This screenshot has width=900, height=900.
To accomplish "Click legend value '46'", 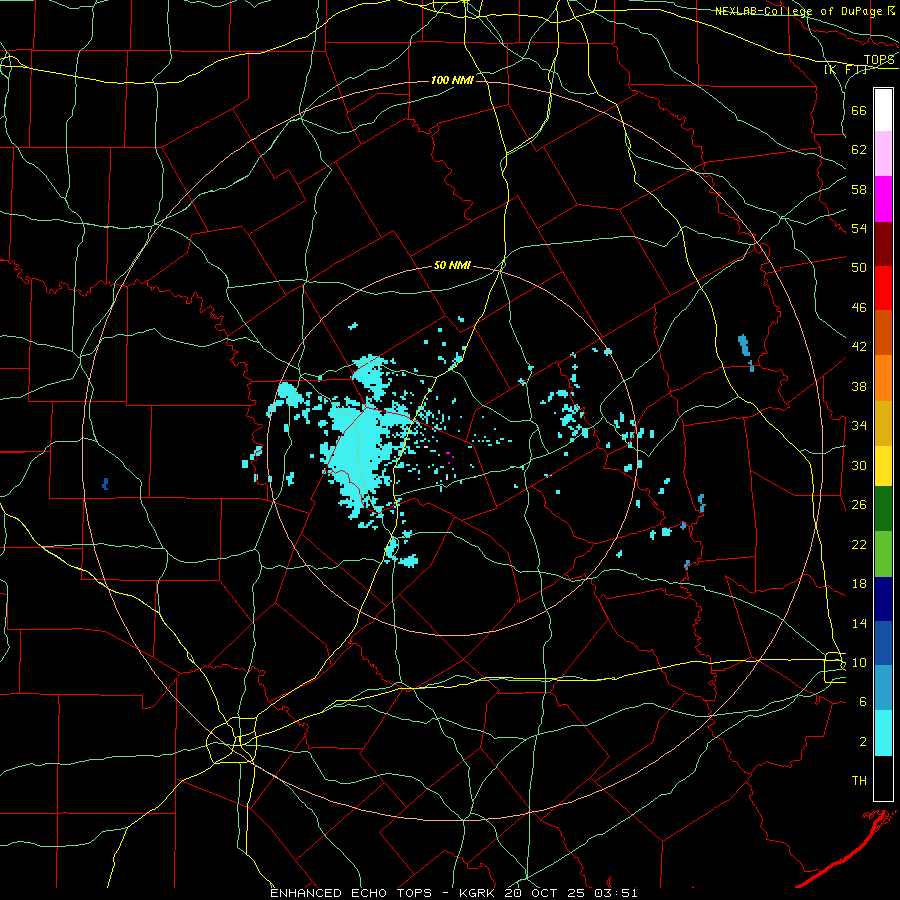I will coord(859,307).
